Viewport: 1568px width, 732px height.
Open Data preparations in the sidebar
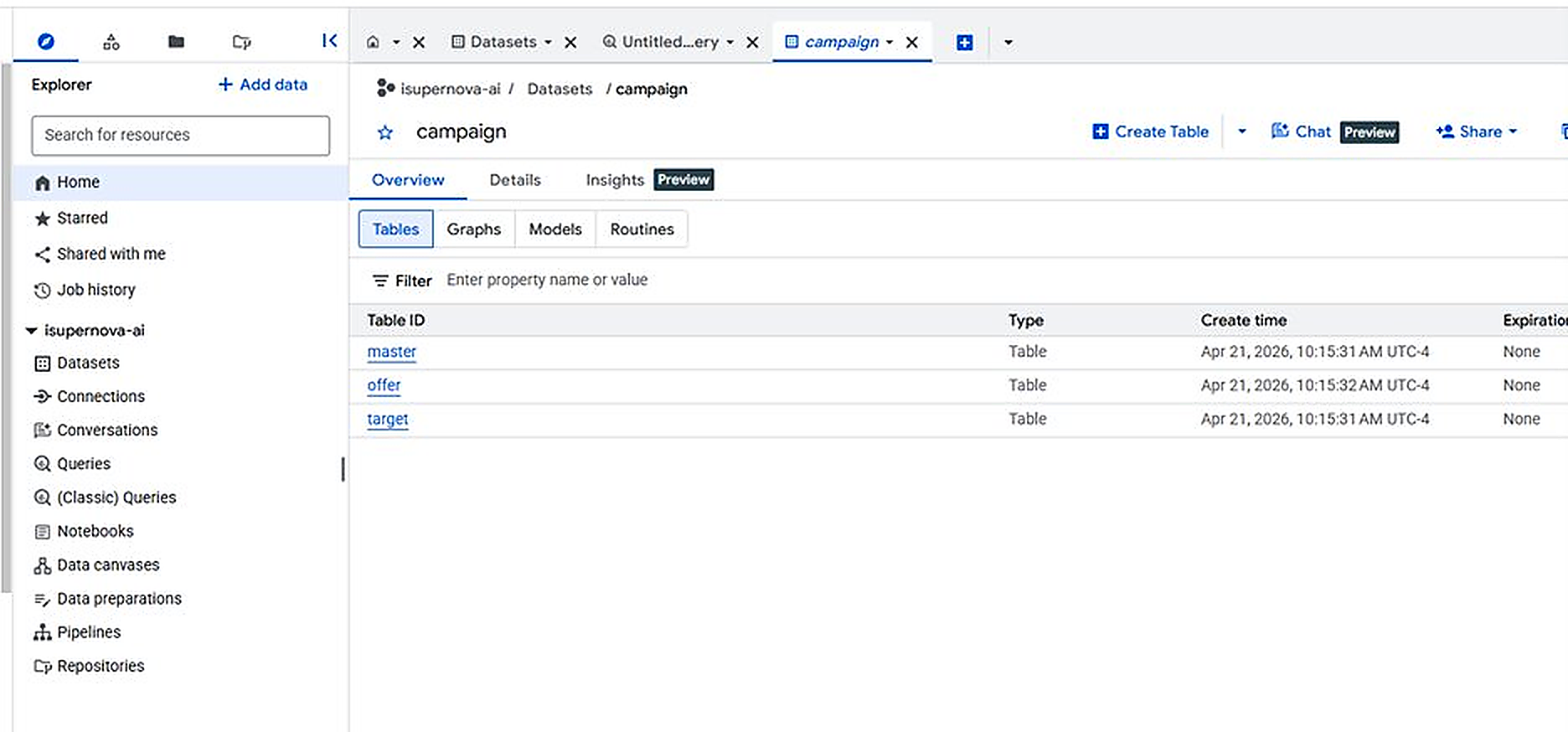(107, 599)
